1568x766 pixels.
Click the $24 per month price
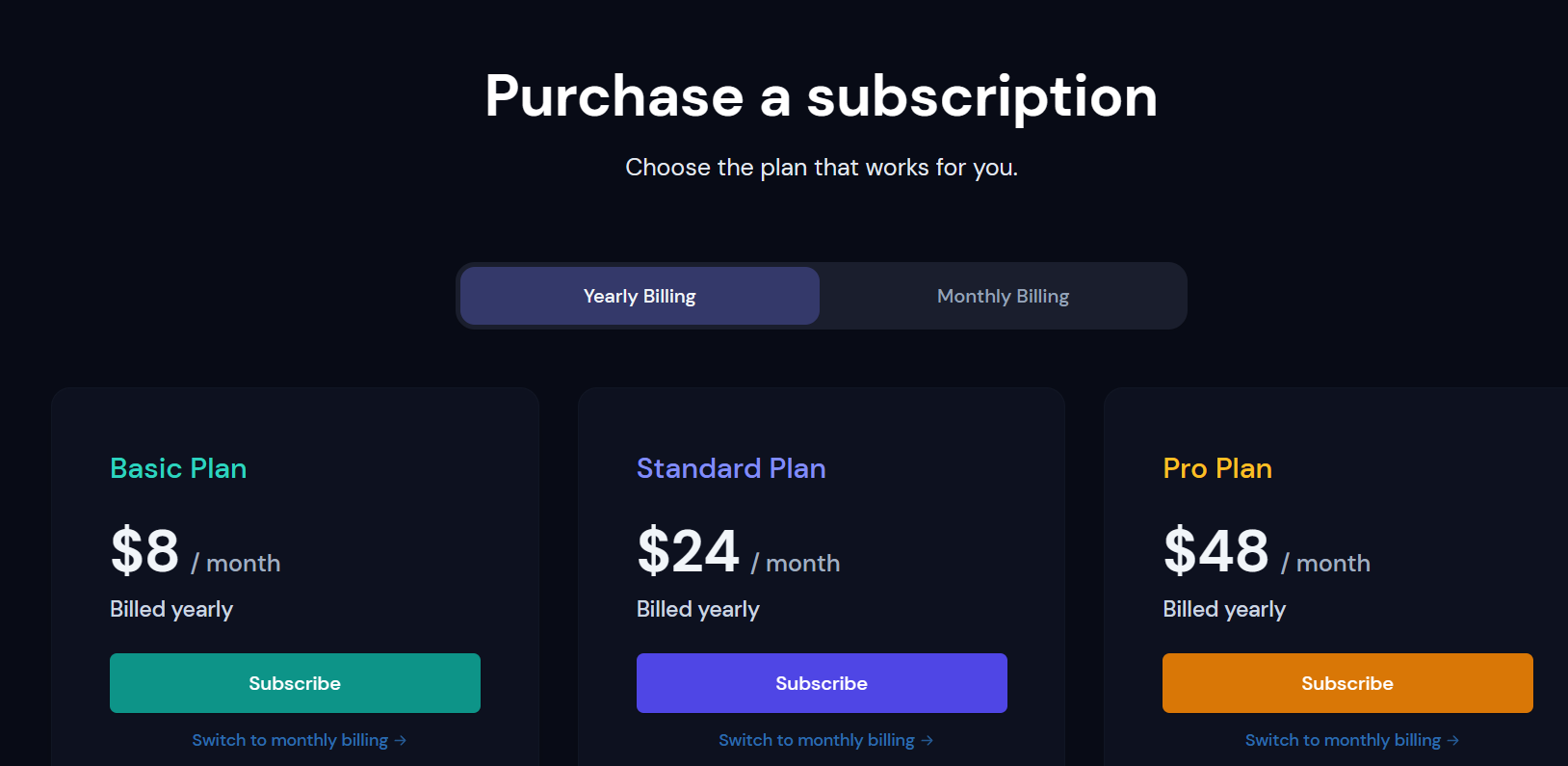tap(688, 551)
